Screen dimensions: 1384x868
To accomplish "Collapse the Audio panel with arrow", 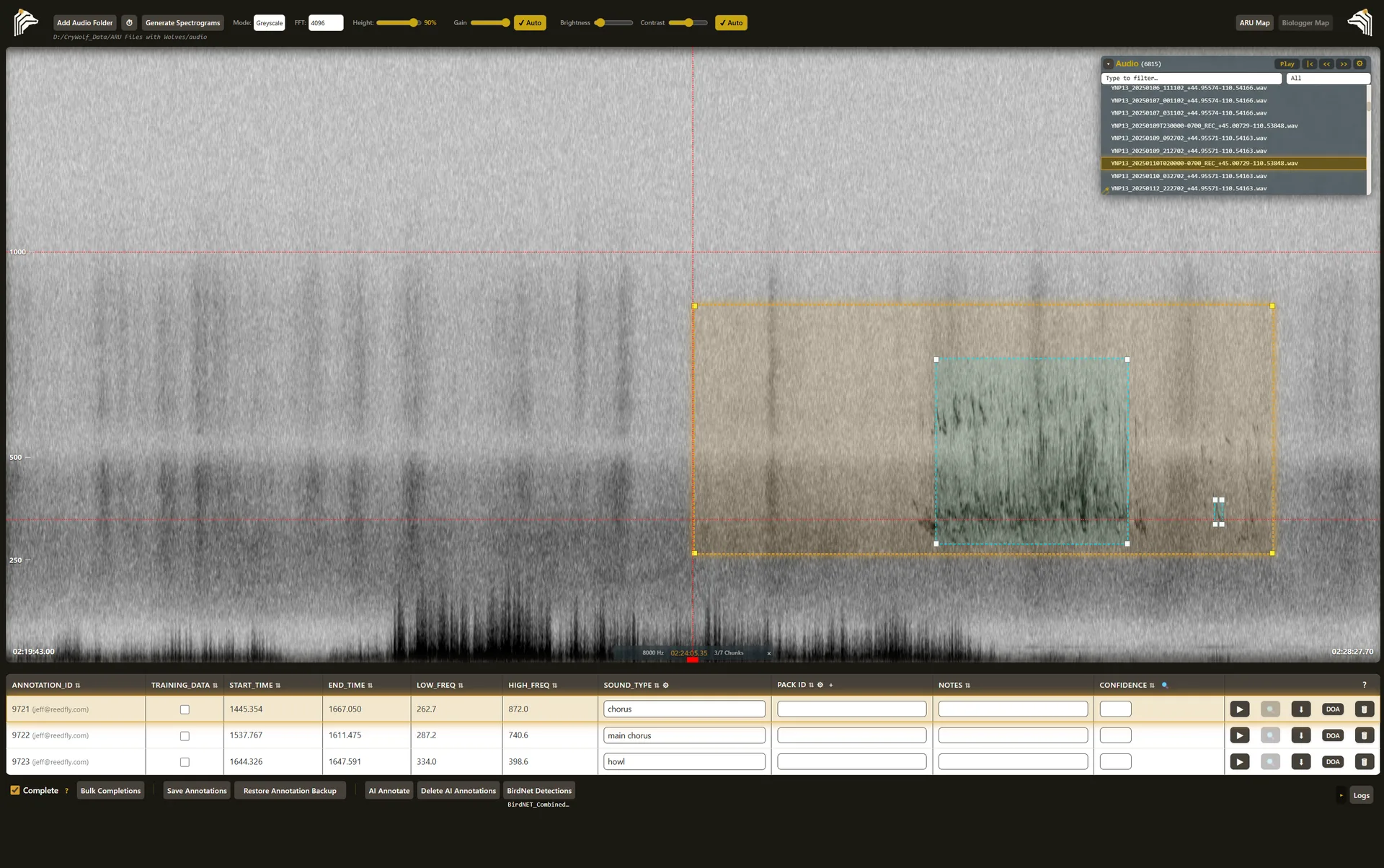I will pos(1109,64).
